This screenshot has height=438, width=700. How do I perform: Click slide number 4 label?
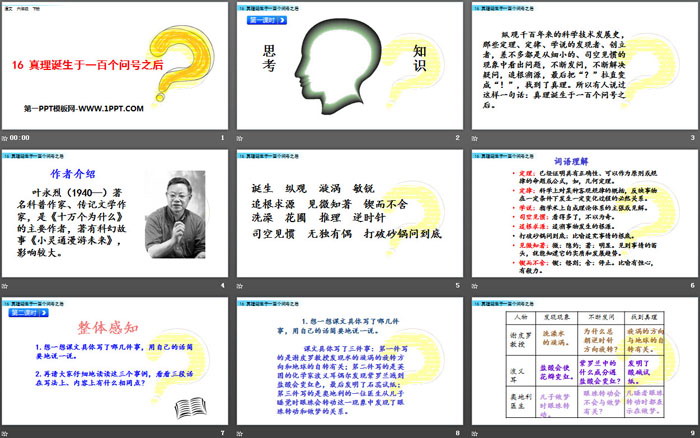[x=222, y=285]
